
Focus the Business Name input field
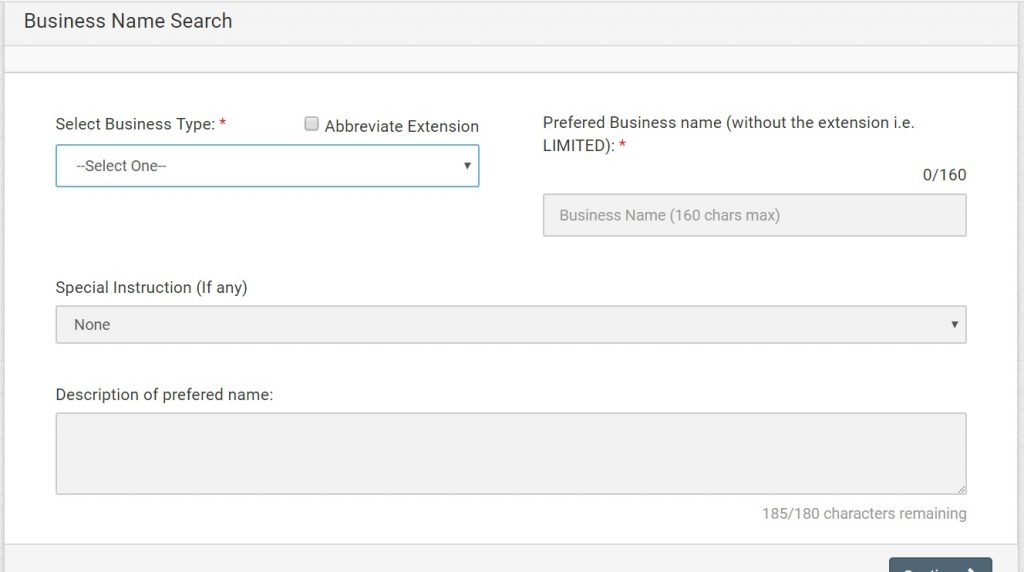pos(754,215)
